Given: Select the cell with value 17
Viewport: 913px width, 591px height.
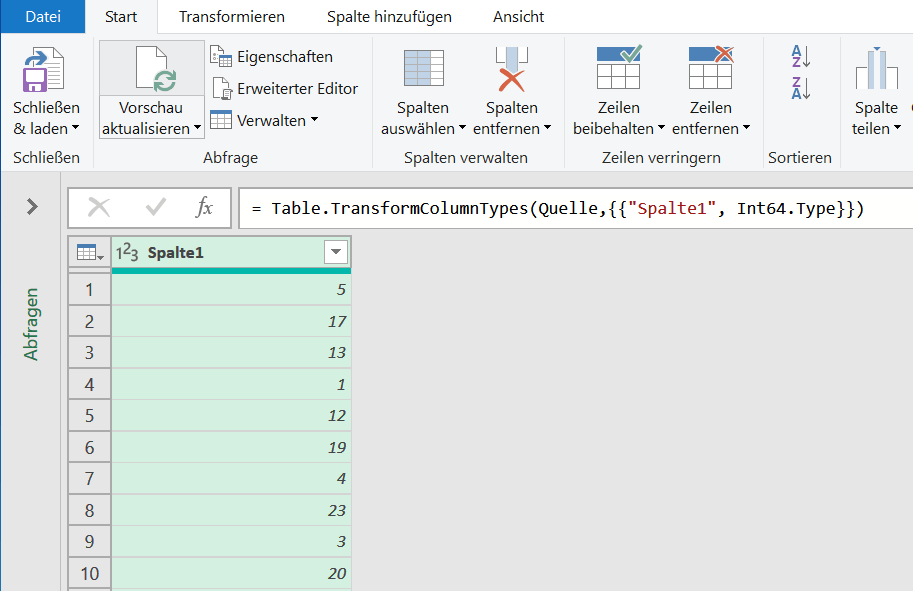Looking at the screenshot, I should coord(231,321).
